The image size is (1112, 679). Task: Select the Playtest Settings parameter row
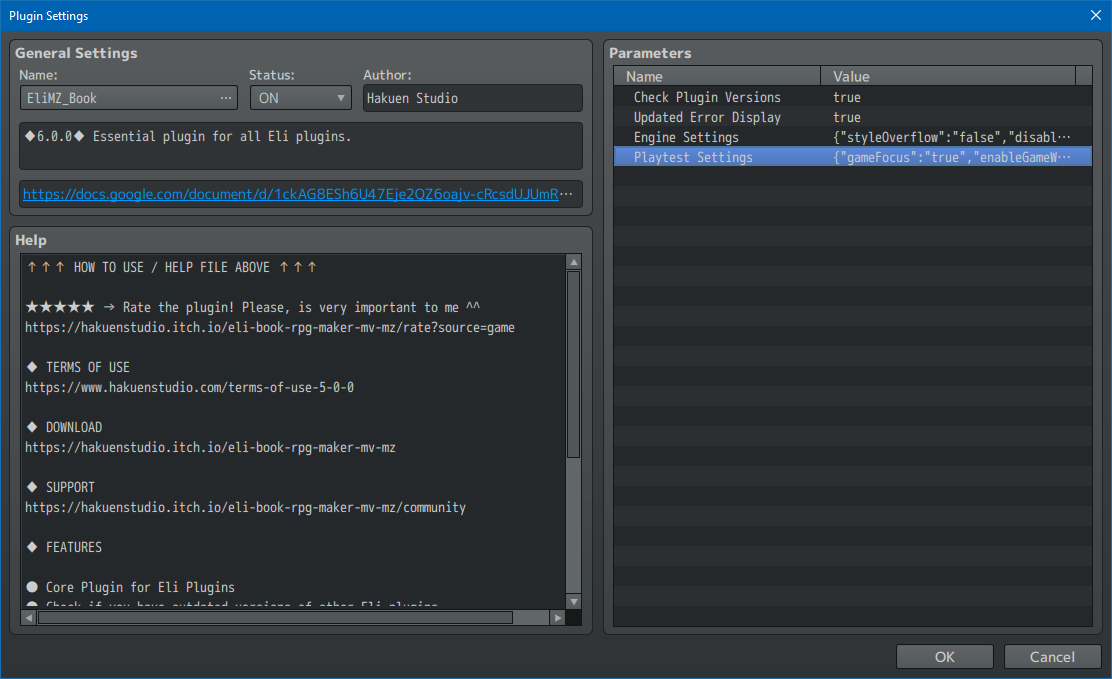(852, 157)
